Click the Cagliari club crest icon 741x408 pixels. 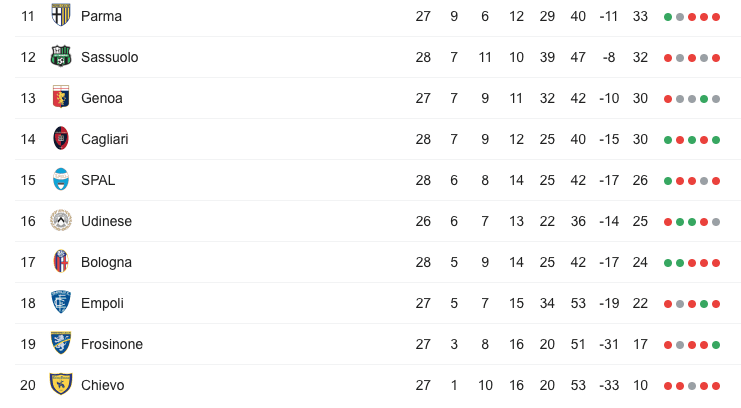coord(61,139)
